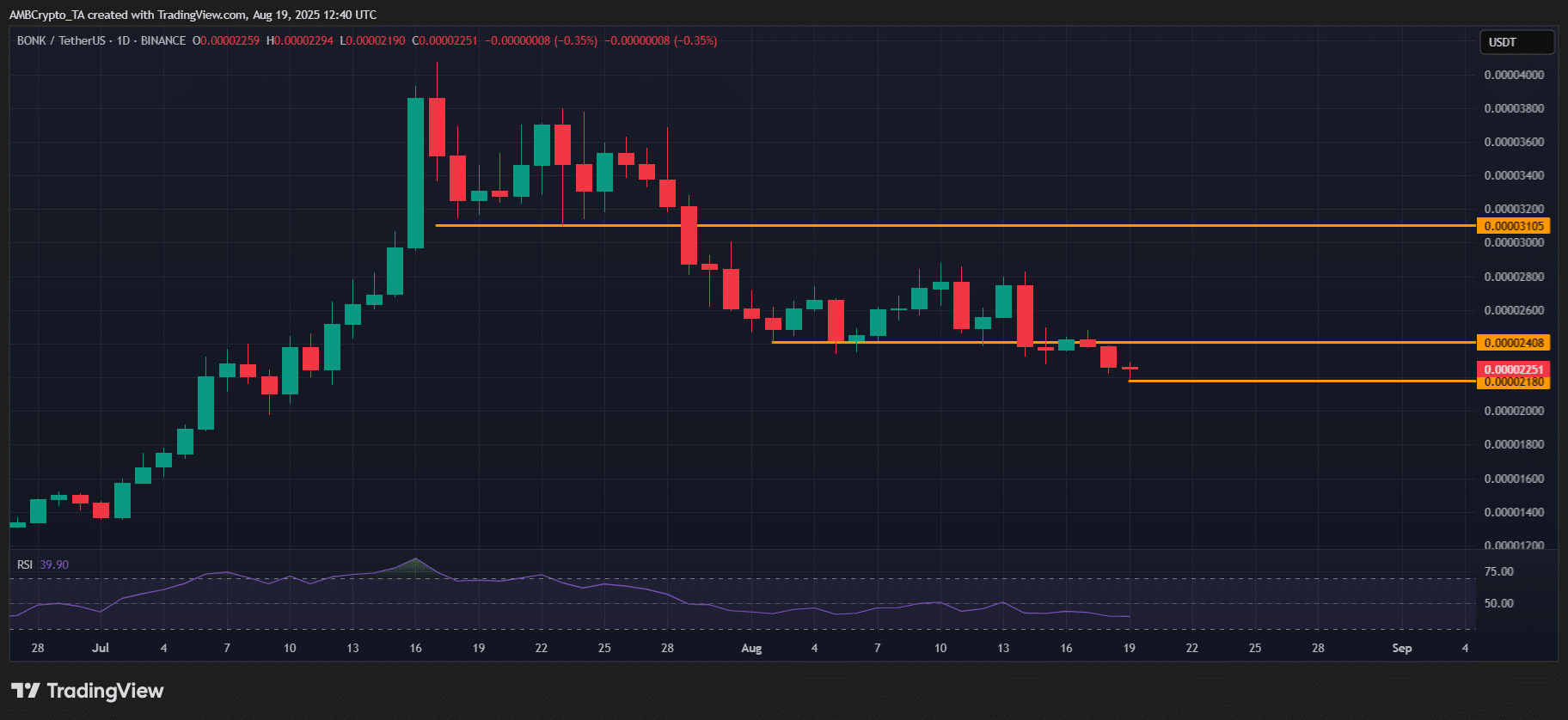Click the BONK / TetherUS symbol title

coord(54,40)
